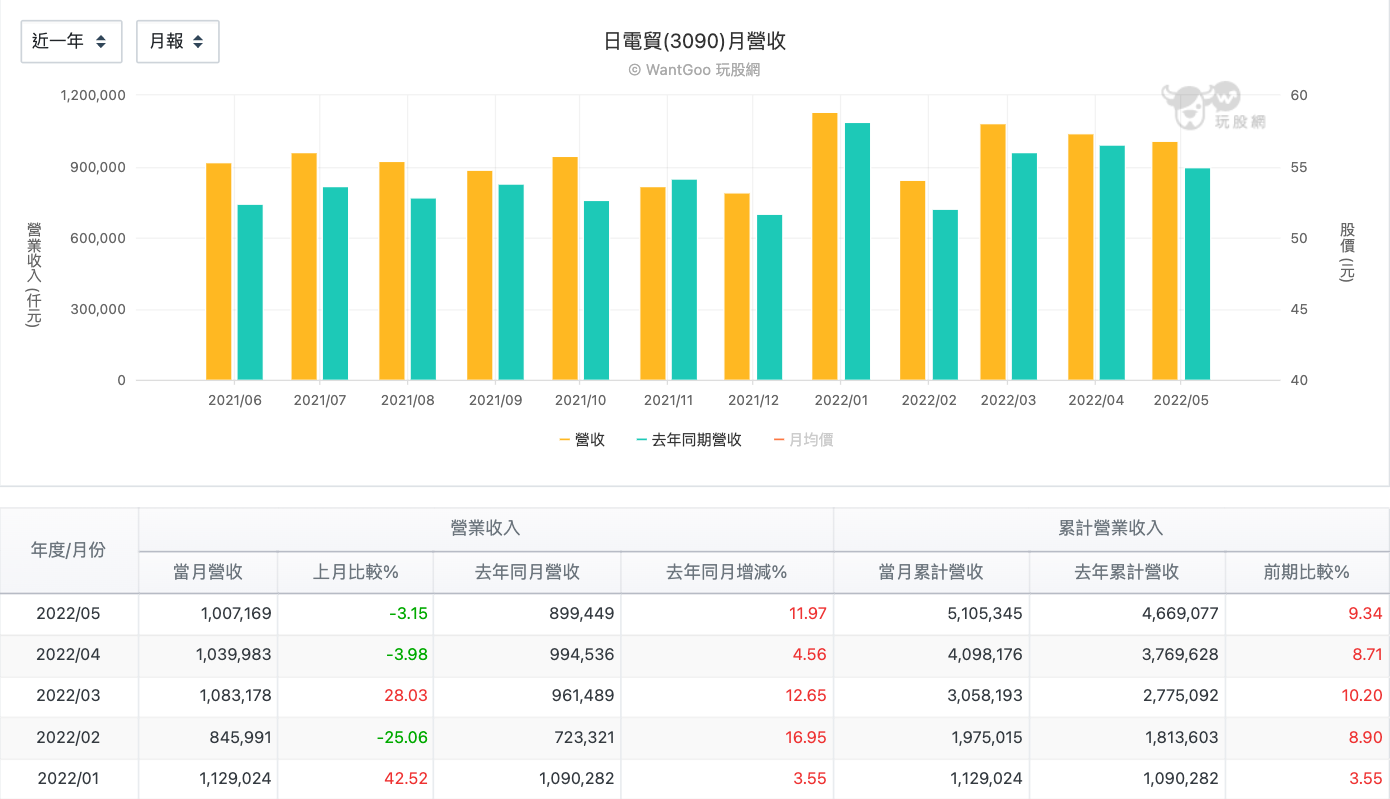Click the 2021/09 orange revenue bar
Image resolution: width=1390 pixels, height=799 pixels.
coord(479,276)
